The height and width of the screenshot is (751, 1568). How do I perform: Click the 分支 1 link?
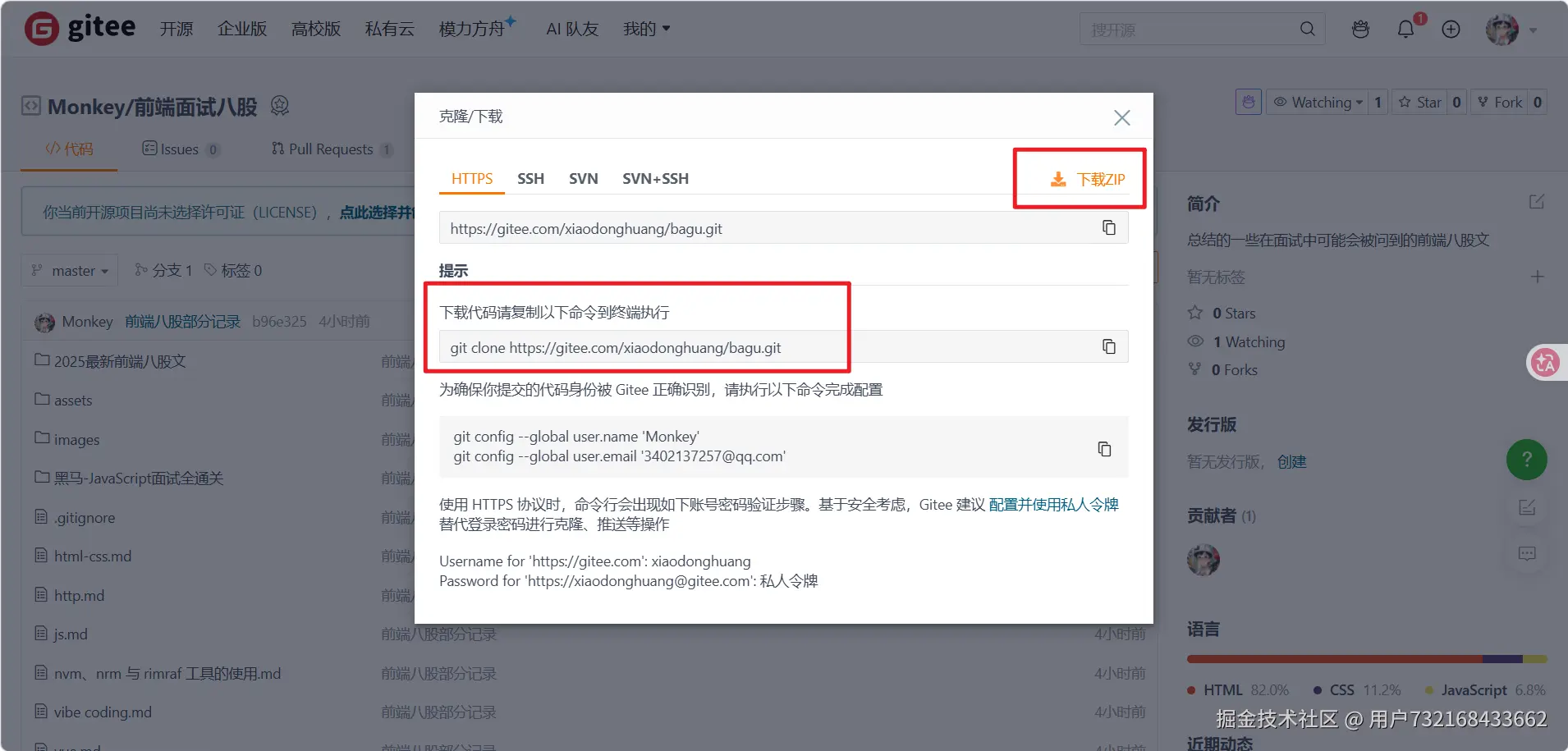tap(163, 270)
